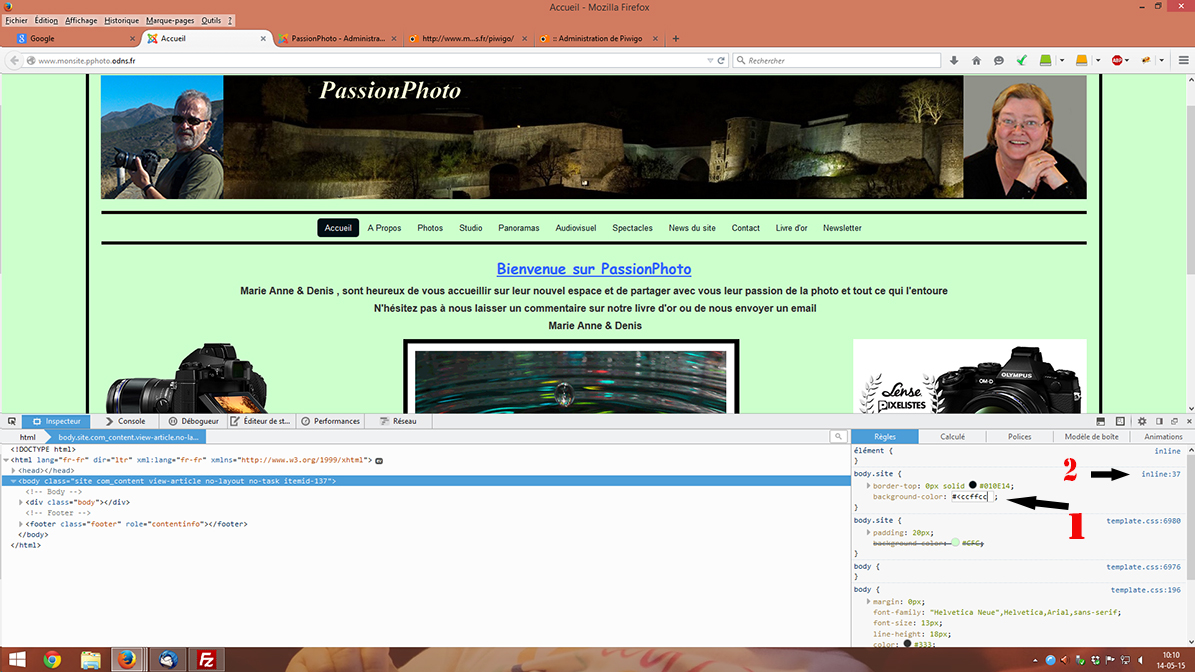The image size is (1195, 672).
Task: Open the Firefox downloads arrow icon
Action: coord(954,61)
